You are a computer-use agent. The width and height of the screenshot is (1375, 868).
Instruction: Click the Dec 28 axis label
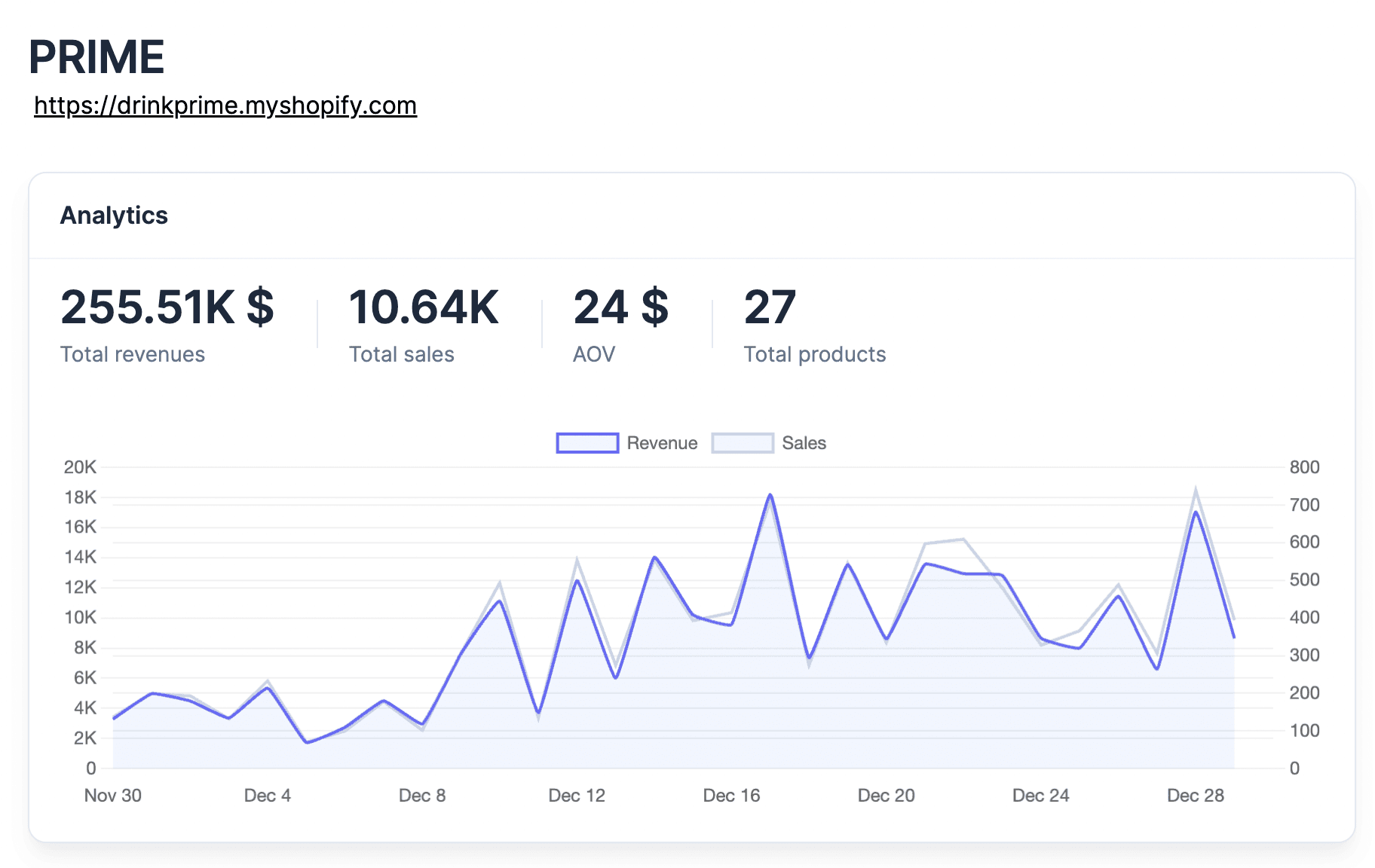[x=1196, y=796]
